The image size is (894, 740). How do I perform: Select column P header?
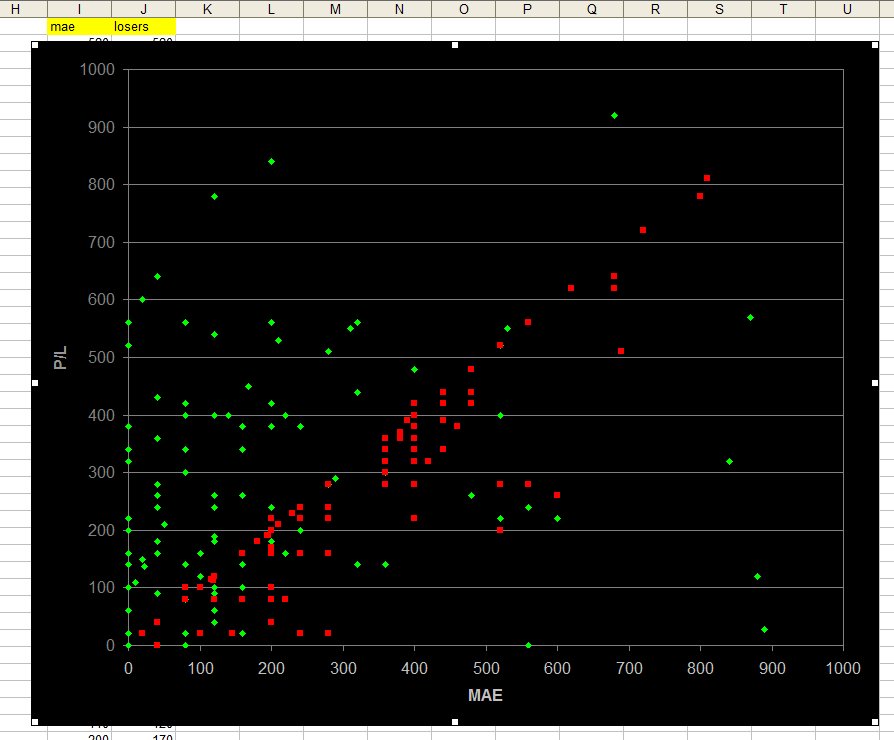(x=527, y=9)
